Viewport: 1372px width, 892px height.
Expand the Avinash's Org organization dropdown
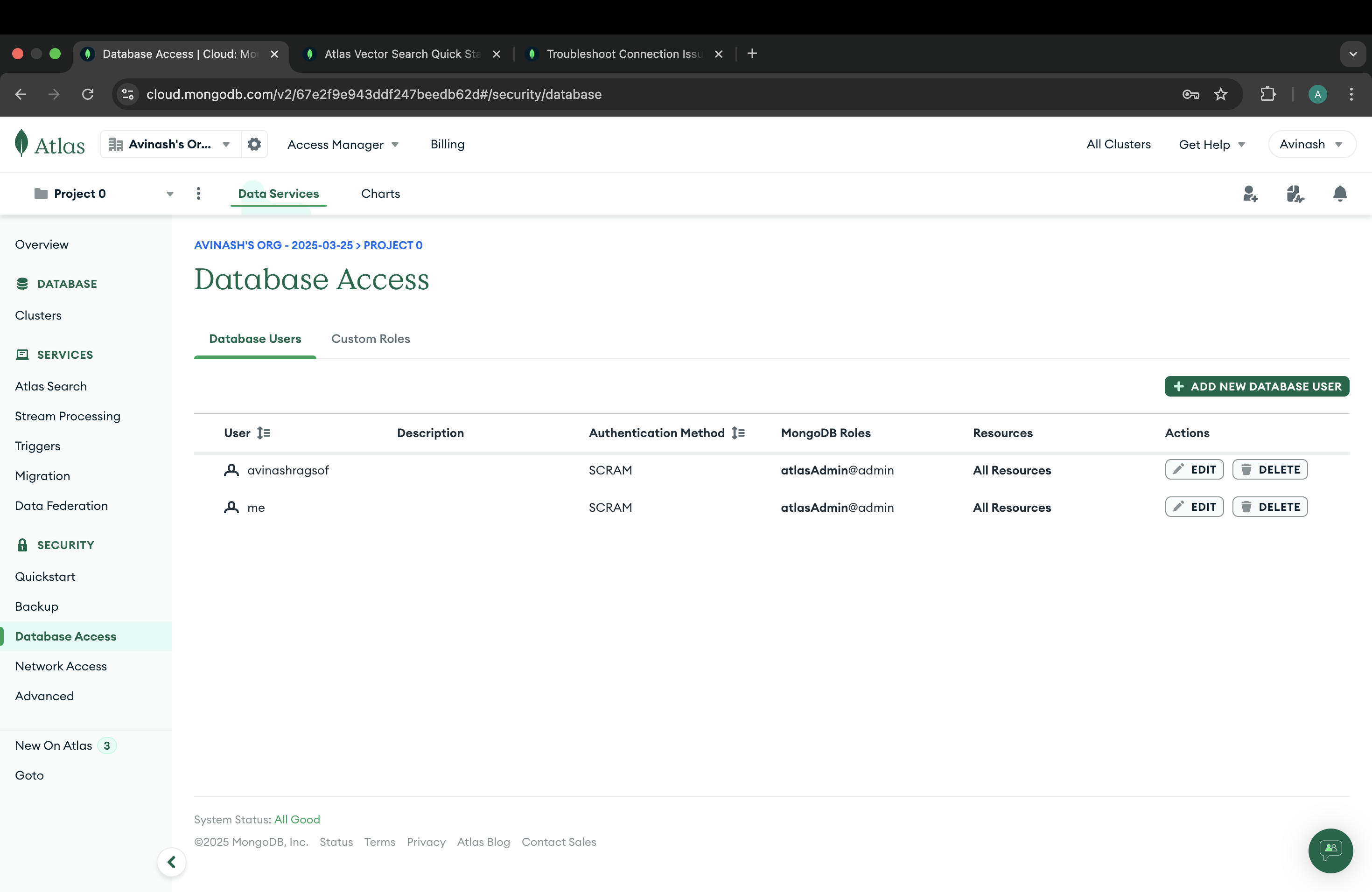tap(170, 144)
